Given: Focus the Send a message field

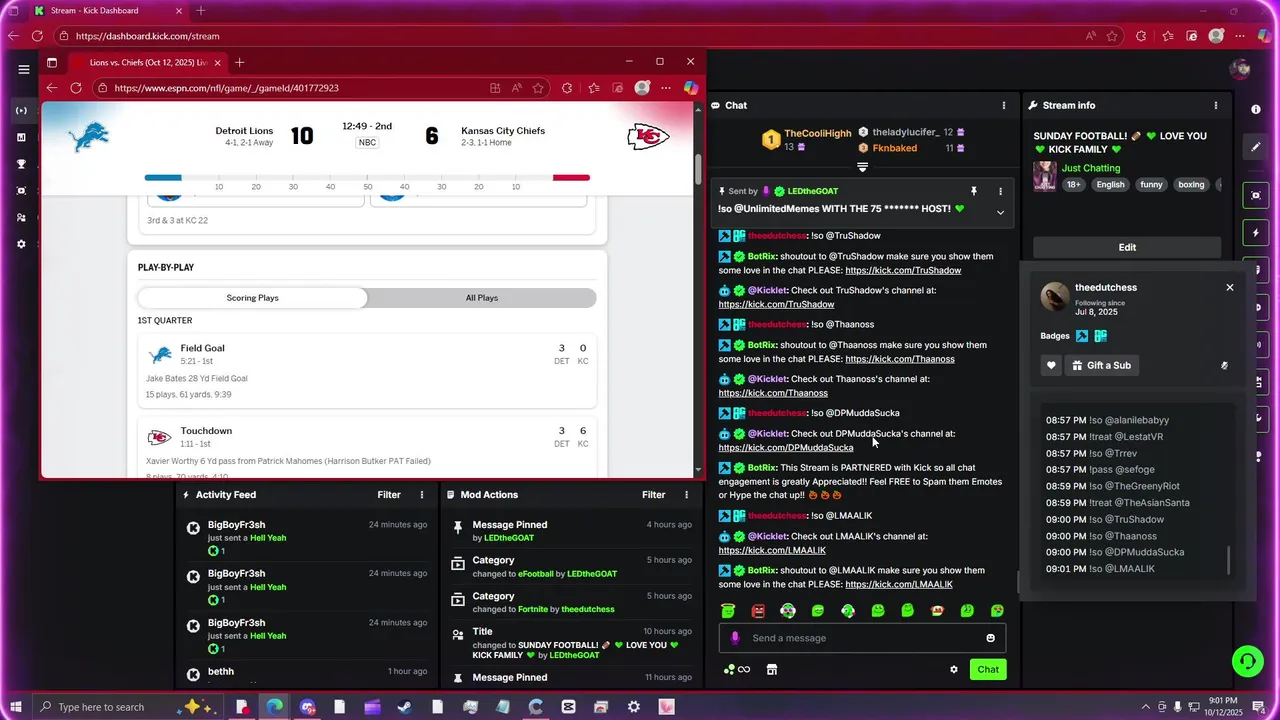Looking at the screenshot, I should pos(862,638).
